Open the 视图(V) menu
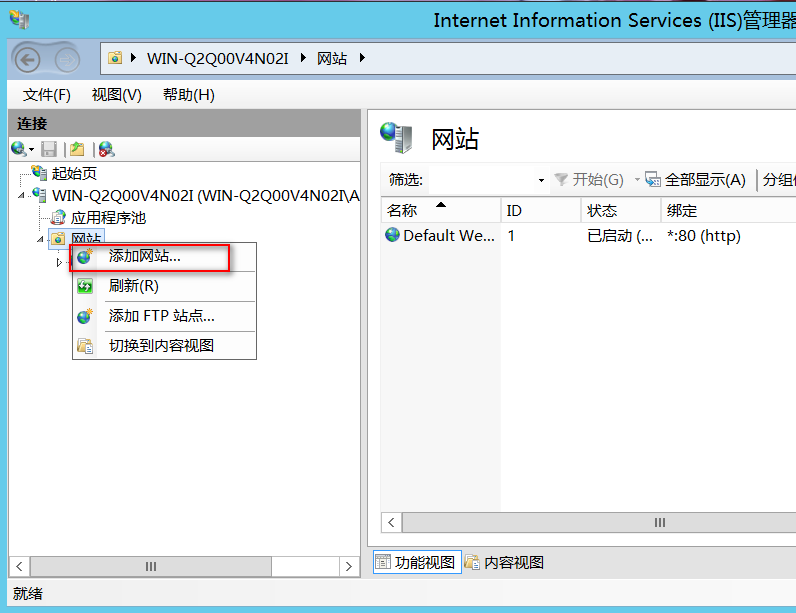Screen dimensions: 796x613 click(116, 95)
